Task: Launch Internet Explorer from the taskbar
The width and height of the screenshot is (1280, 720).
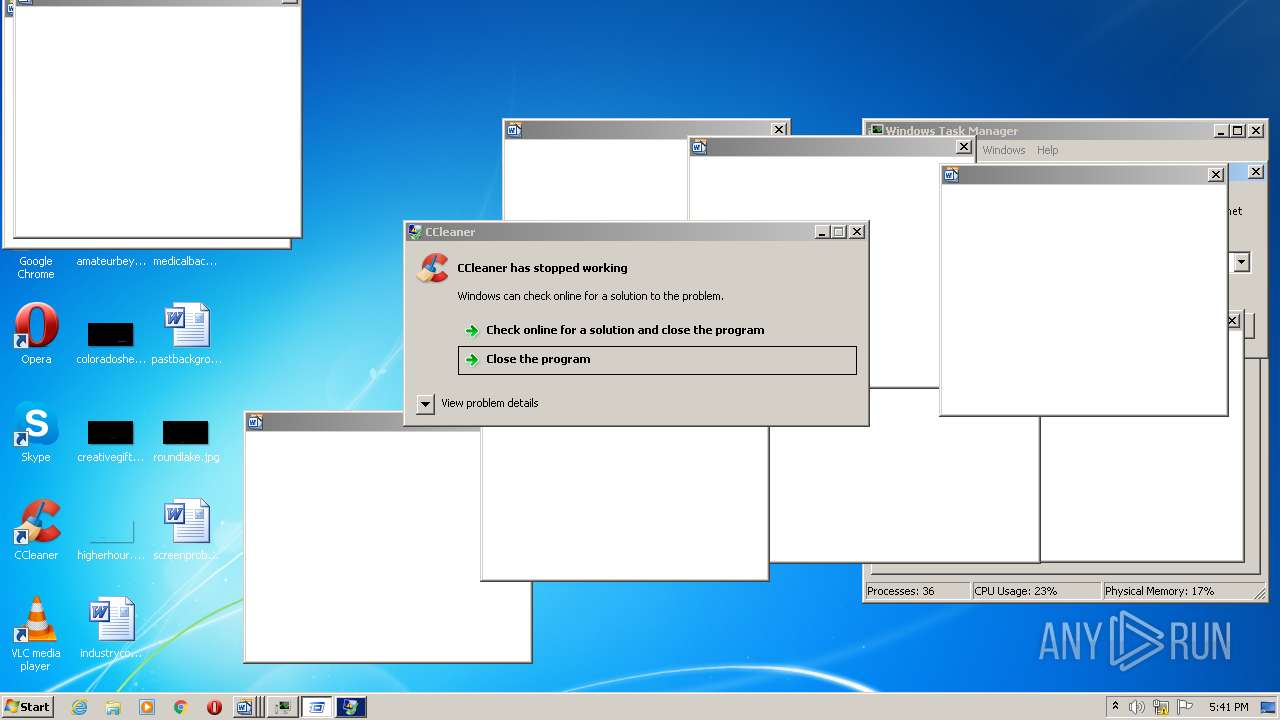Action: pyautogui.click(x=79, y=707)
